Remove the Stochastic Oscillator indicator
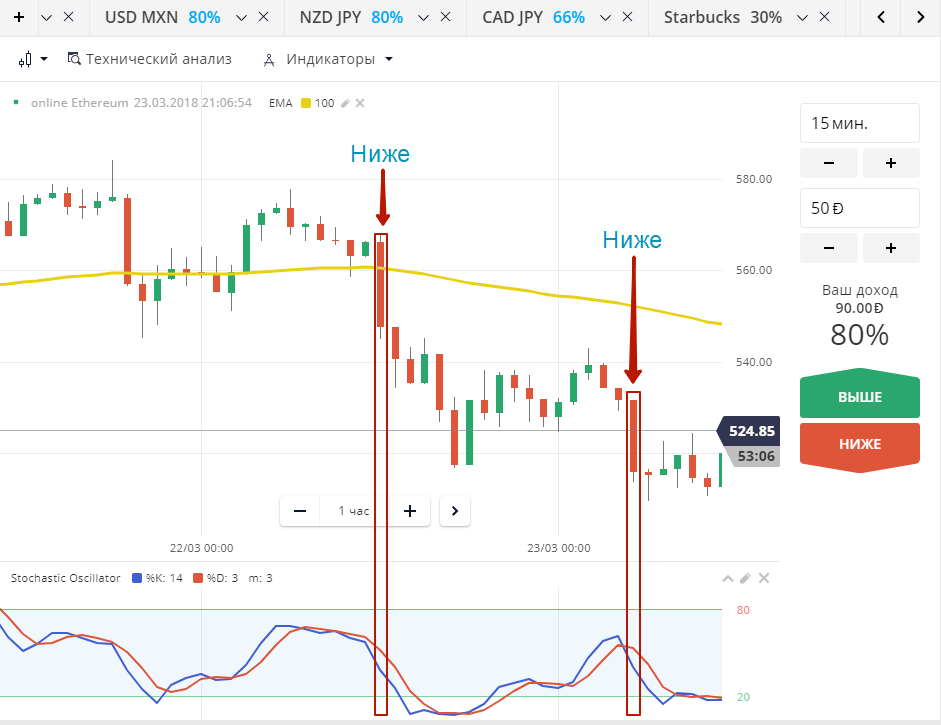Viewport: 941px width, 725px height. click(x=763, y=578)
